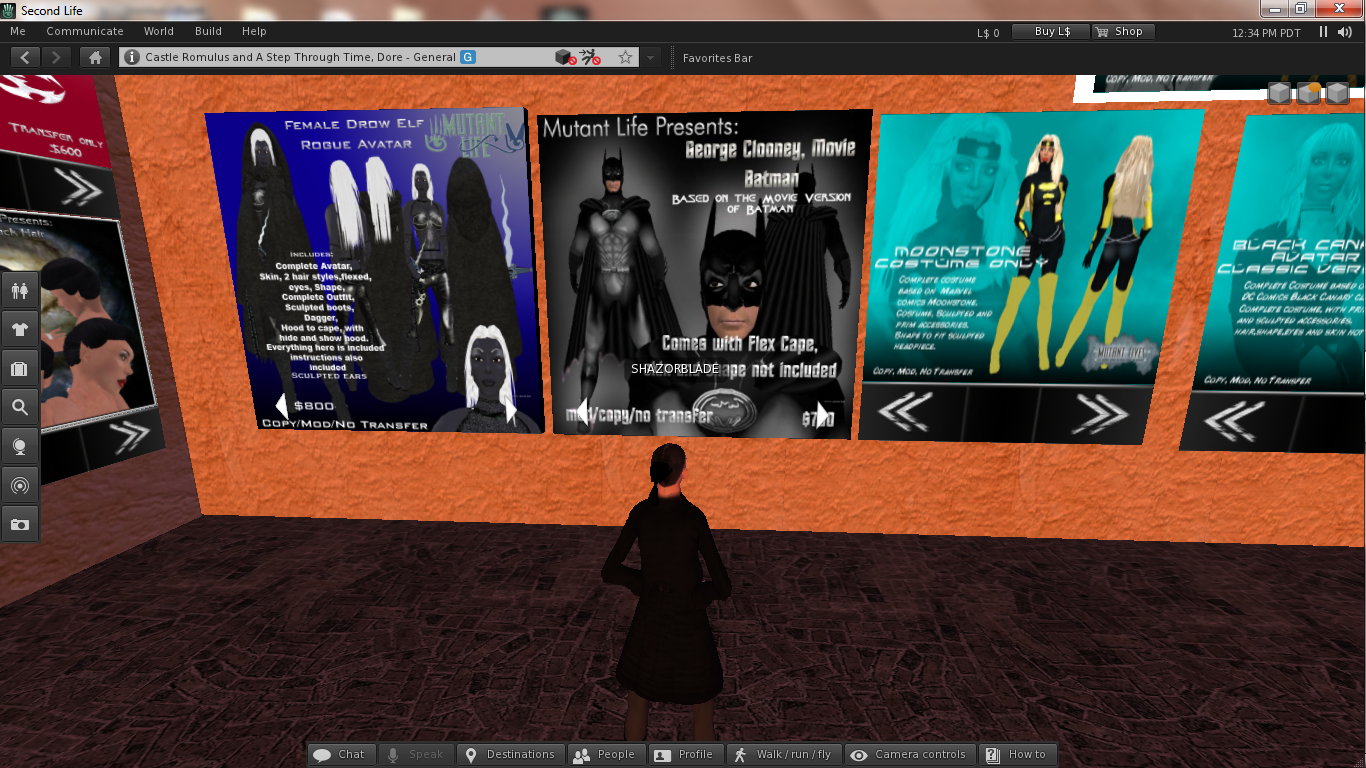Click the Moonstone Costume Only poster
The height and width of the screenshot is (768, 1366).
tap(1033, 250)
